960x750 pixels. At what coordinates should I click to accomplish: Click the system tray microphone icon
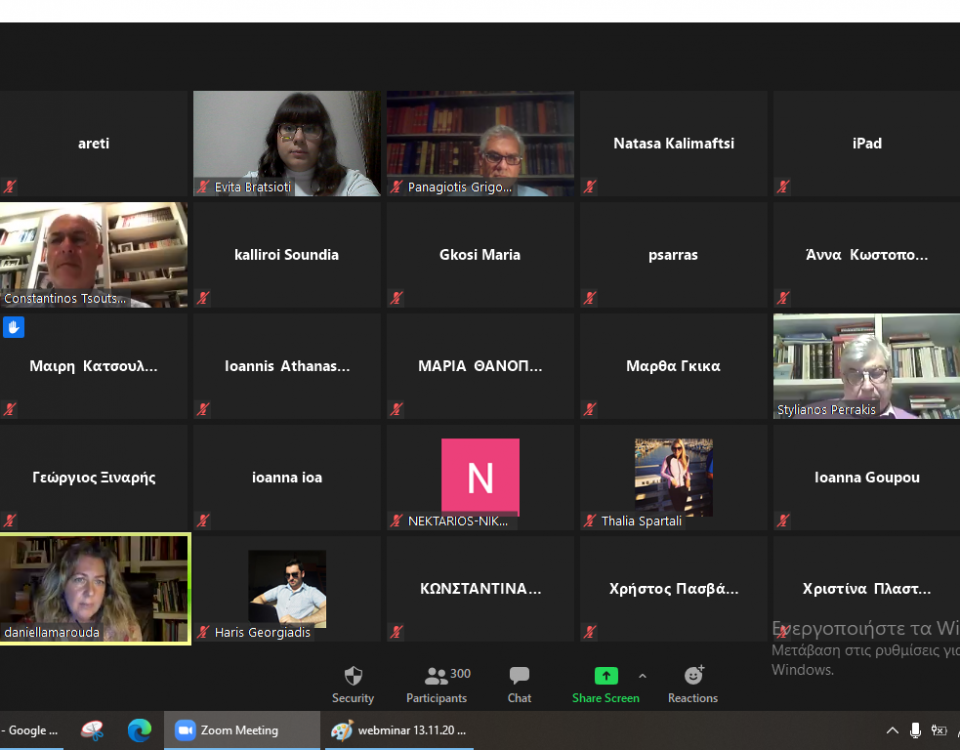[915, 730]
